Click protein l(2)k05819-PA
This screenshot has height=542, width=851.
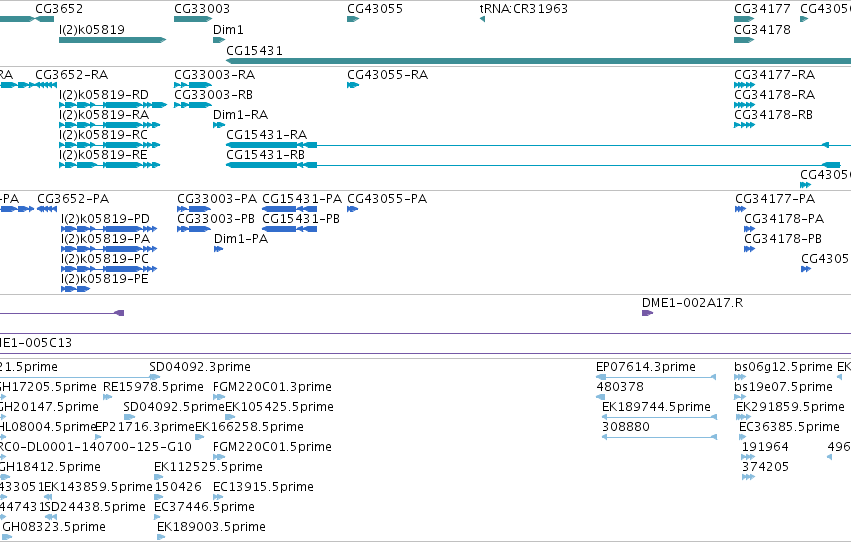click(x=109, y=249)
